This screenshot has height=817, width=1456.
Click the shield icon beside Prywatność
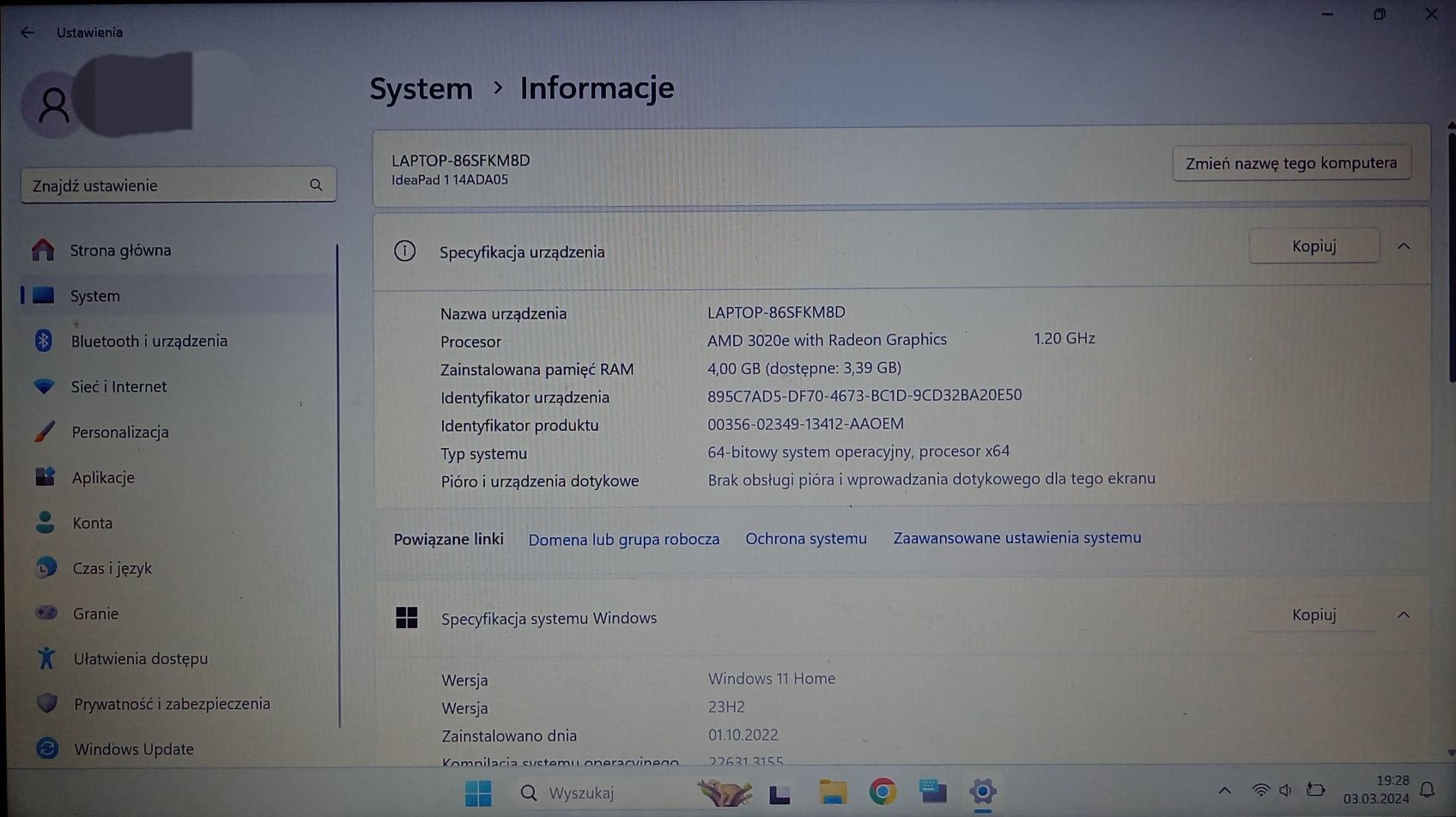point(47,704)
